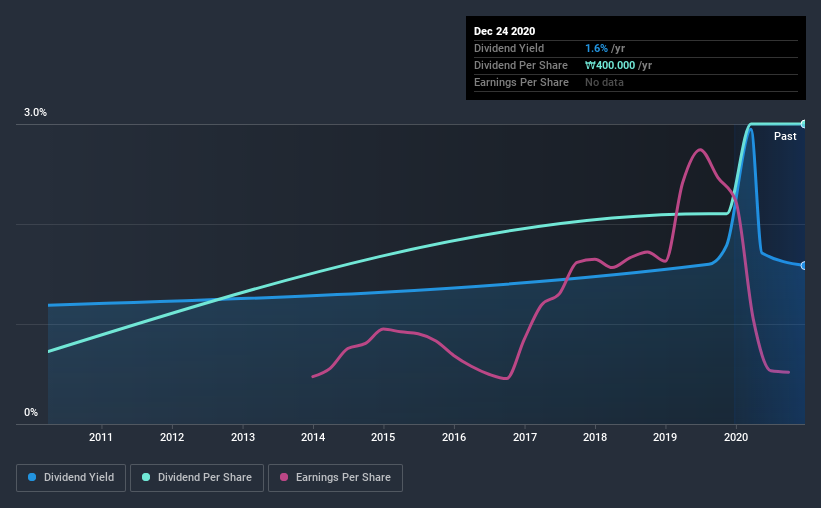Click the 2019 year tick label
This screenshot has width=821, height=508.
tap(665, 437)
